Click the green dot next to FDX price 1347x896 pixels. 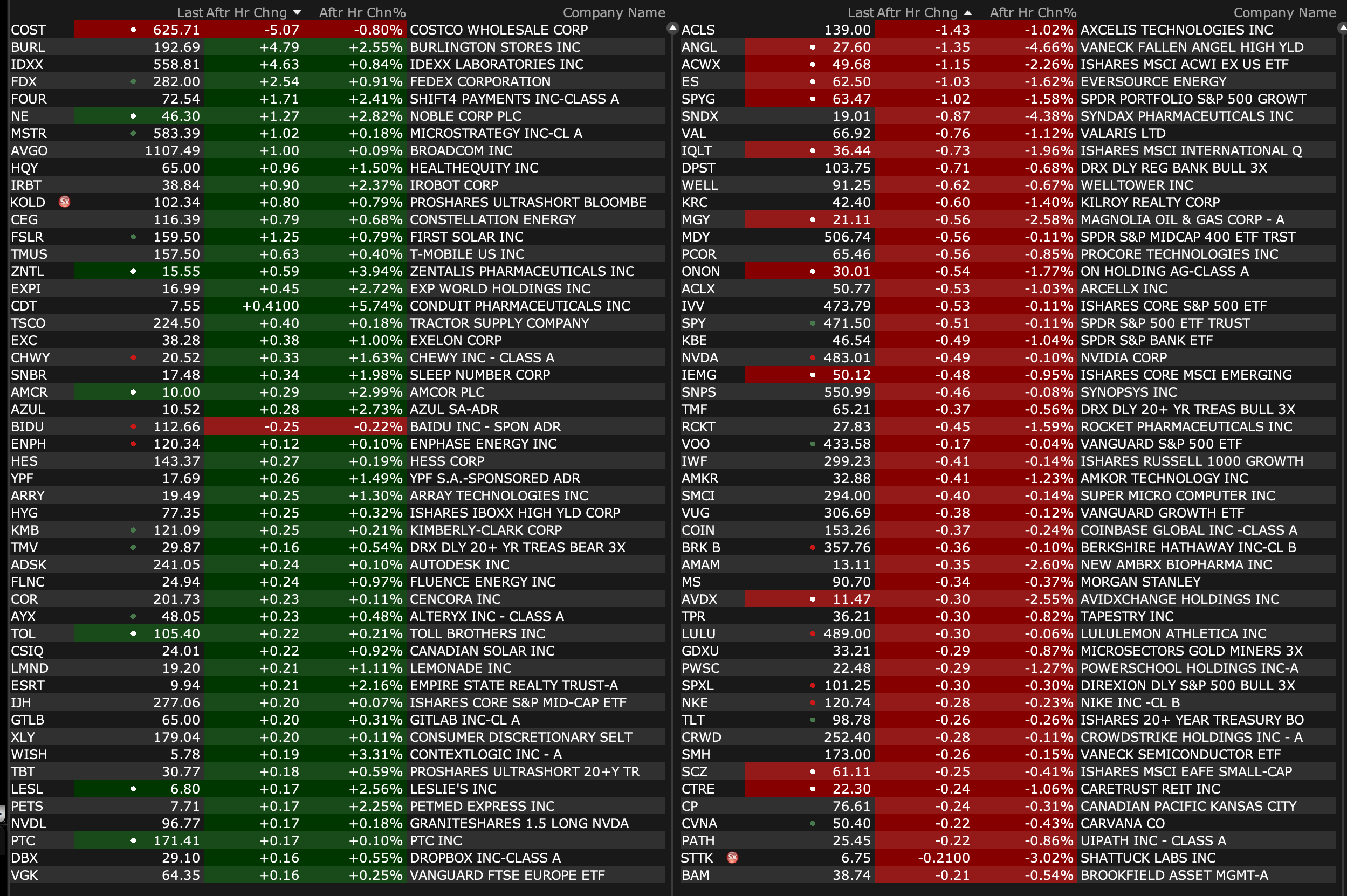(133, 82)
